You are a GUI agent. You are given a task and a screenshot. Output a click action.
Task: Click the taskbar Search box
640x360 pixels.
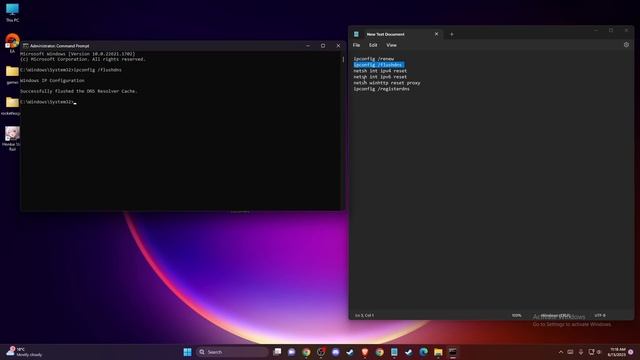coord(232,352)
